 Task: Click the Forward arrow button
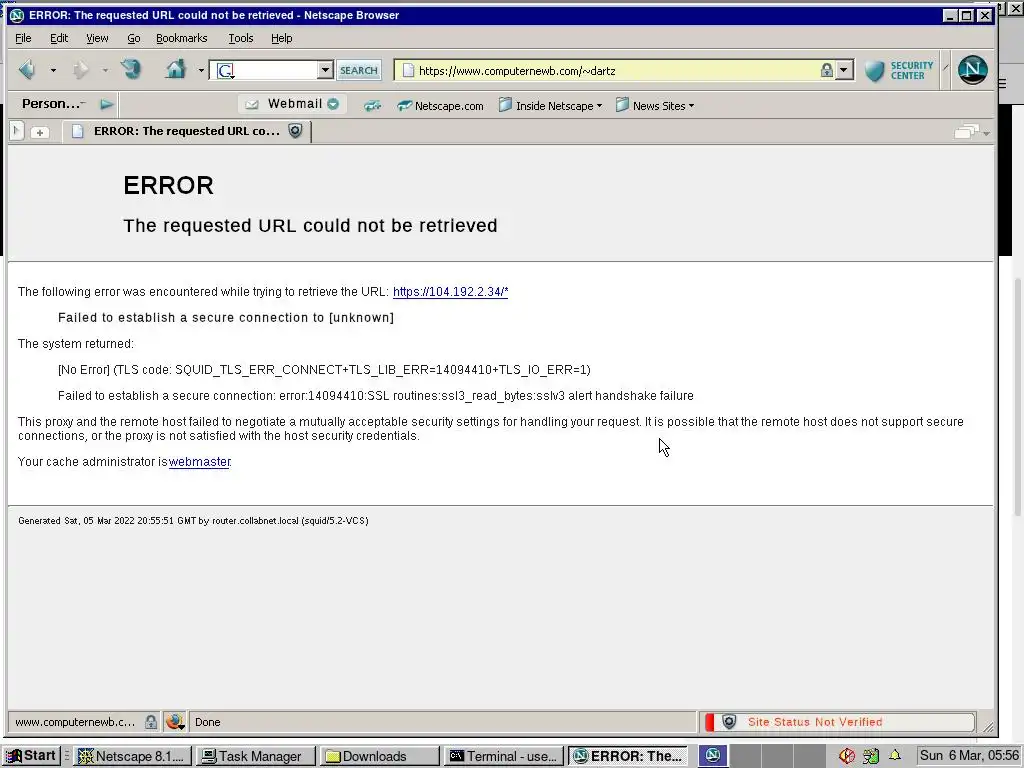coord(80,69)
